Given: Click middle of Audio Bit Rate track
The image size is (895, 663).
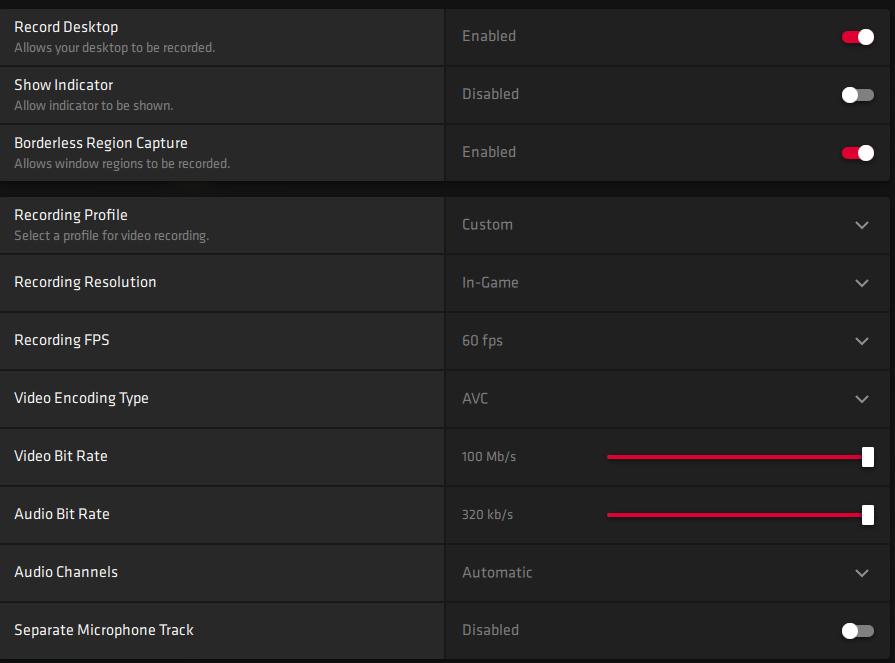Looking at the screenshot, I should point(737,515).
